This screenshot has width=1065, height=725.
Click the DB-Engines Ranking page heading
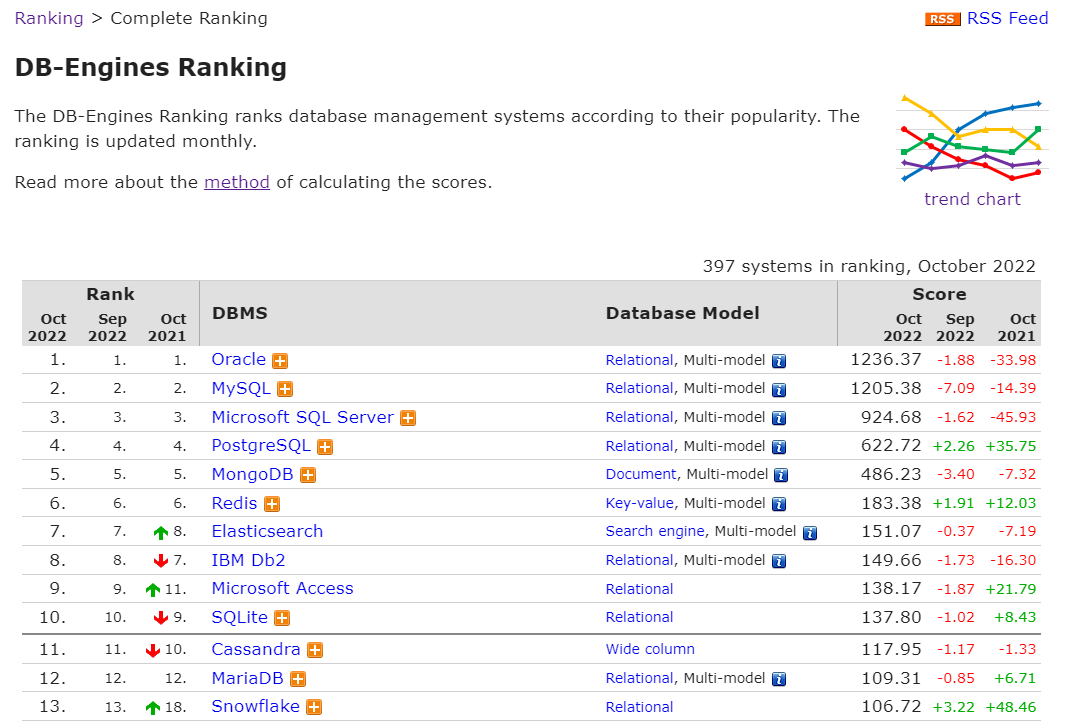point(151,68)
